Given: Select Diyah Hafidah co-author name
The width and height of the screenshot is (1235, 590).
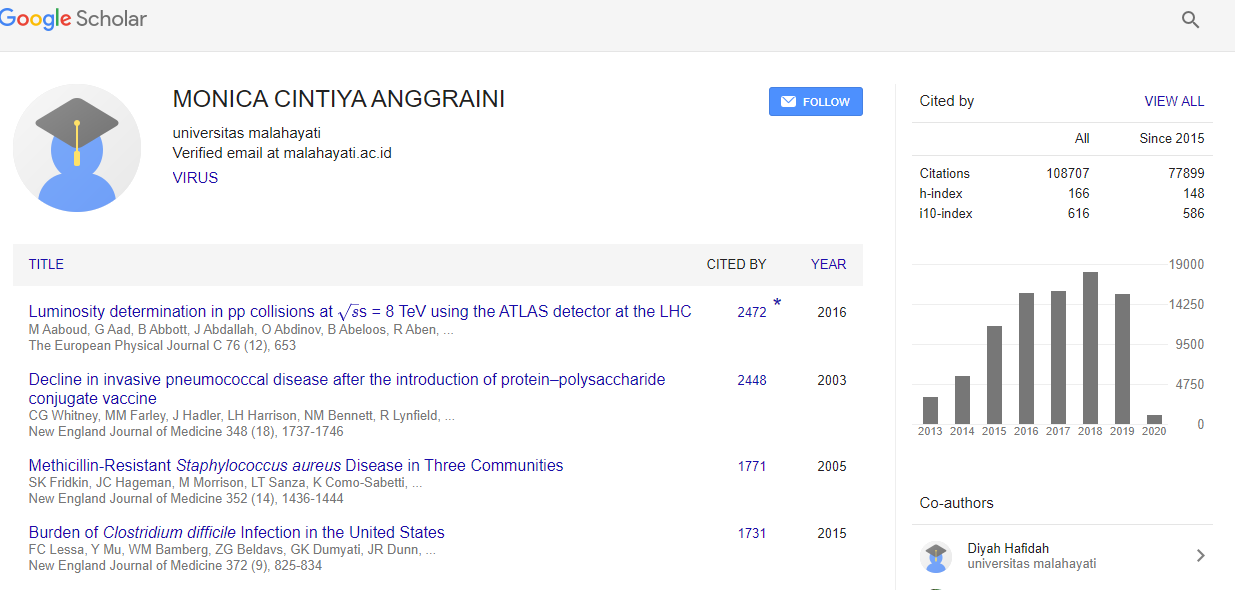Looking at the screenshot, I should point(1008,549).
